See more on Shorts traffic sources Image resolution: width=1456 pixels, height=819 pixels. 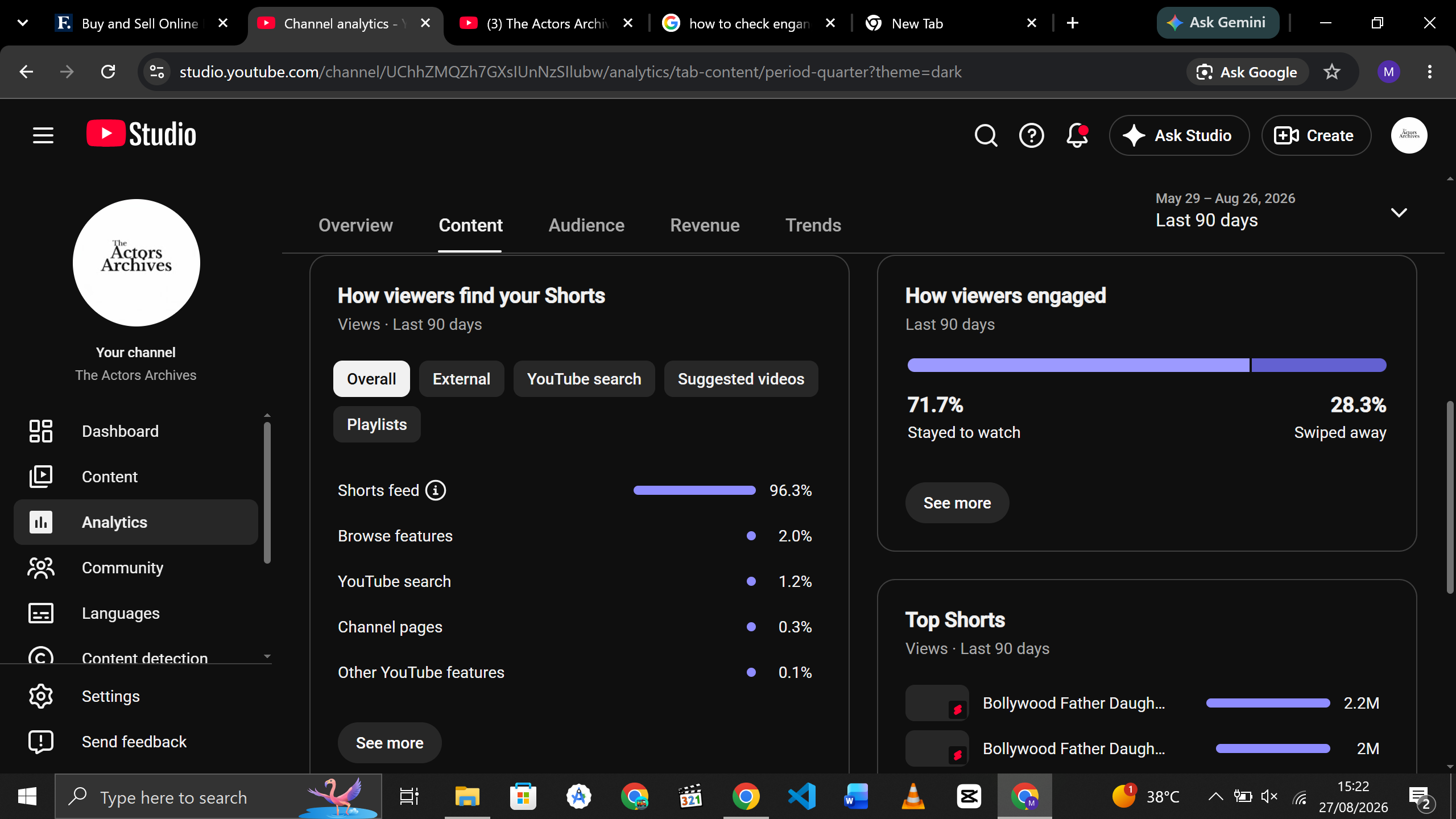pos(390,743)
